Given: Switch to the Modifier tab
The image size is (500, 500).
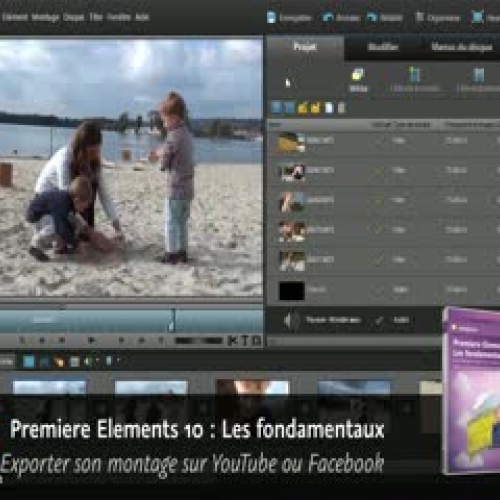Looking at the screenshot, I should [383, 47].
